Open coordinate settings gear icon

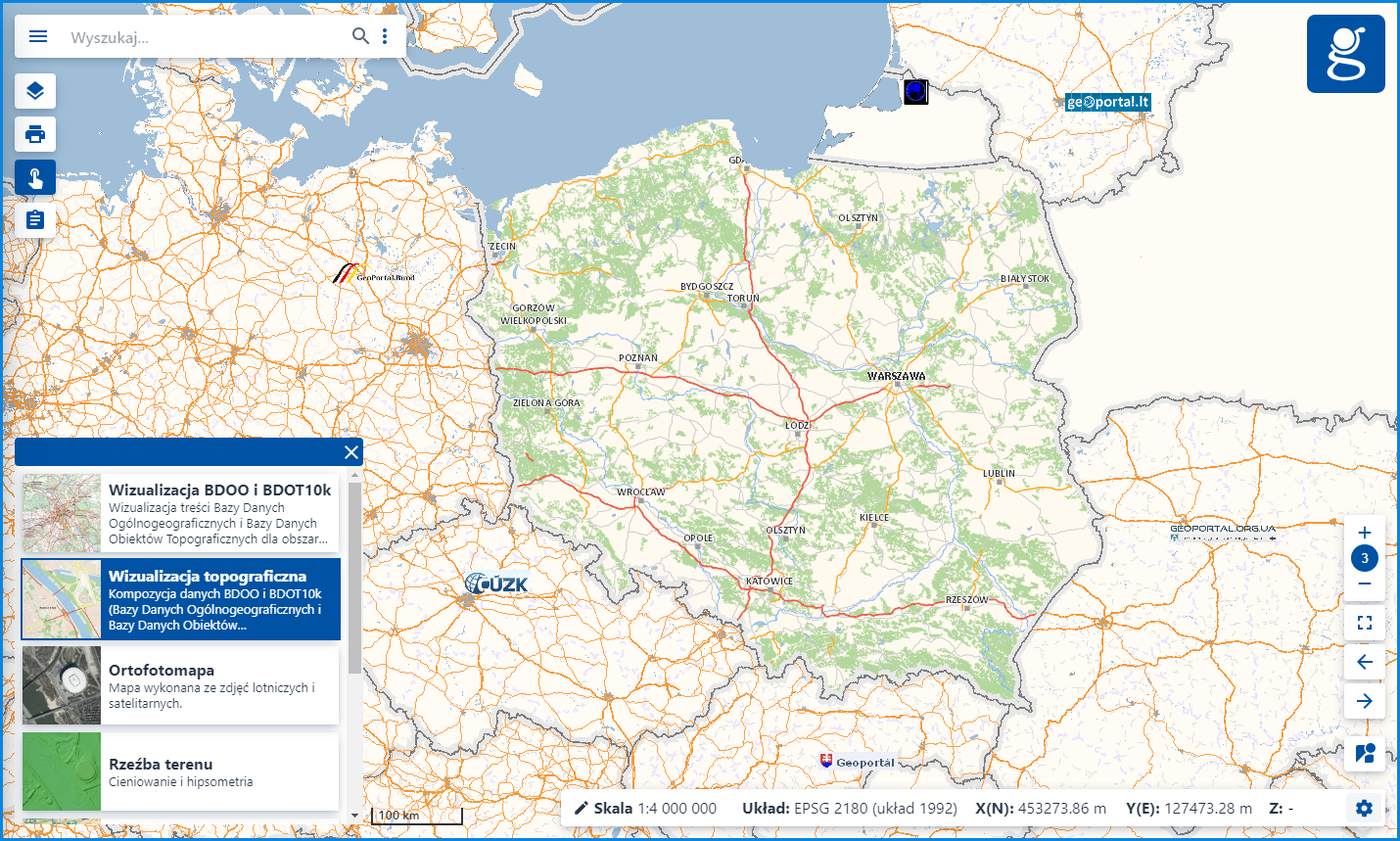pyautogui.click(x=1365, y=809)
